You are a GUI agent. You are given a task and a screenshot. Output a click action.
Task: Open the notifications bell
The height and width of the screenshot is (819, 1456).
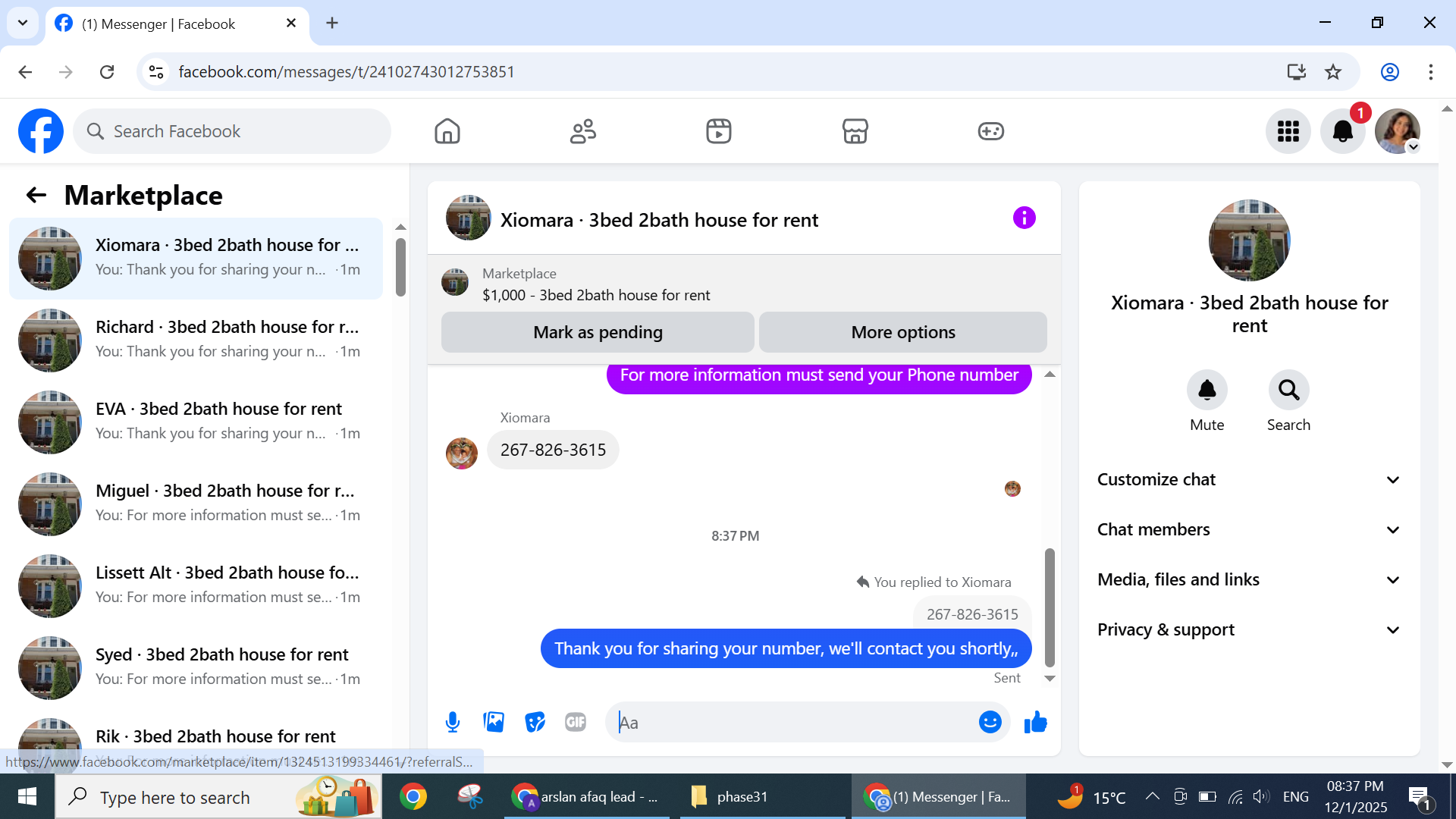click(1343, 131)
